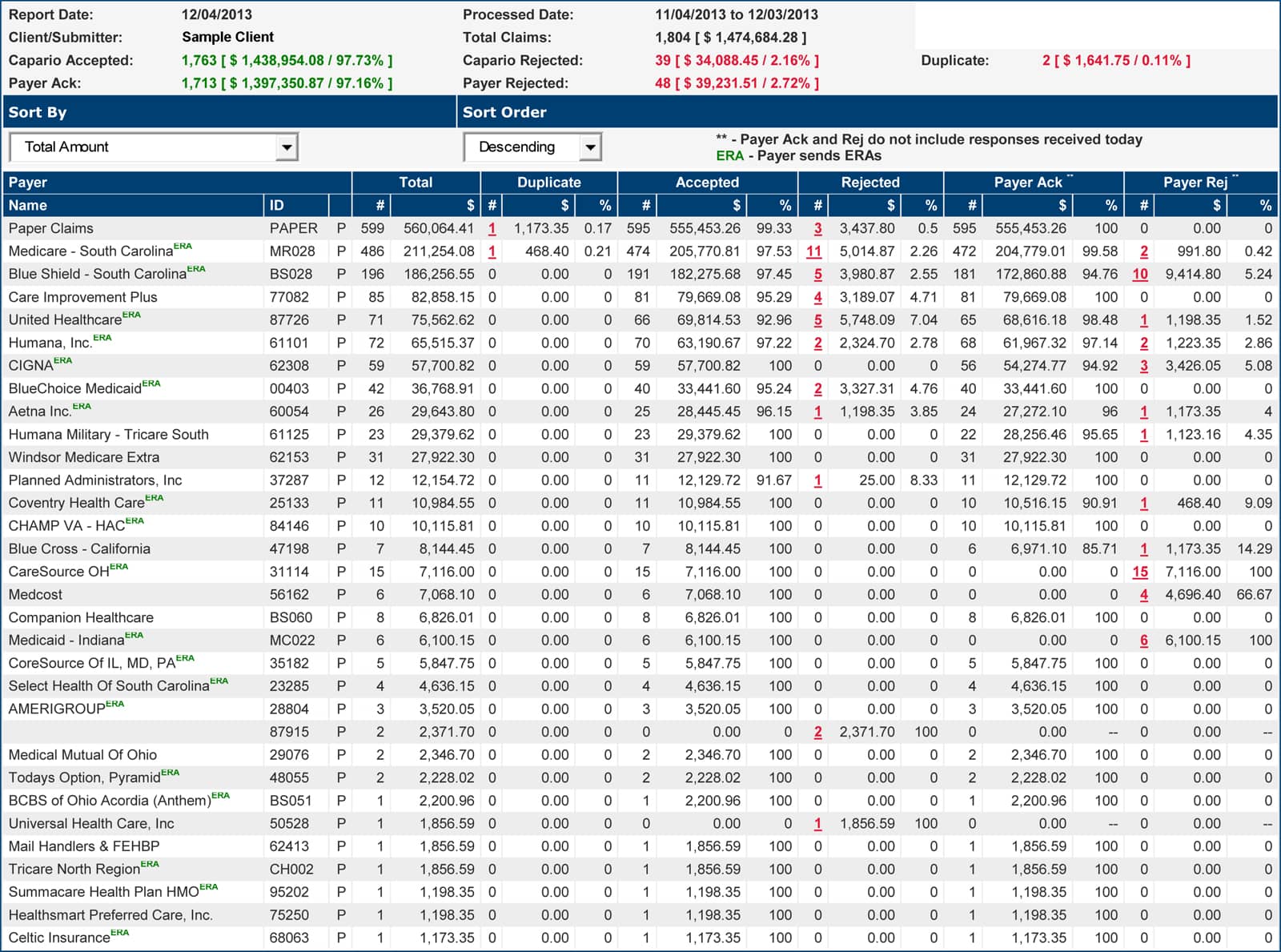
Task: Click the Rejected column group header
Action: click(x=870, y=182)
